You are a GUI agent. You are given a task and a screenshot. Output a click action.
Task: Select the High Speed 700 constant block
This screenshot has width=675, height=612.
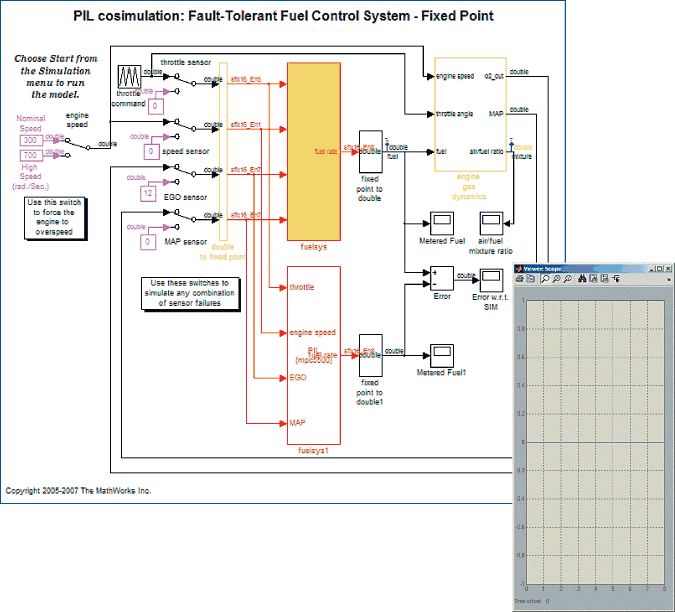[x=30, y=156]
